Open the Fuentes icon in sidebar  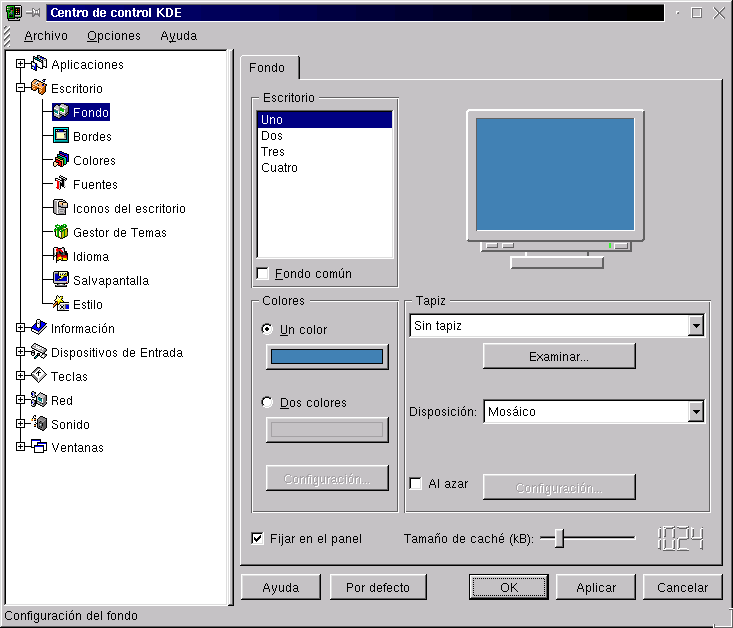tap(60, 185)
